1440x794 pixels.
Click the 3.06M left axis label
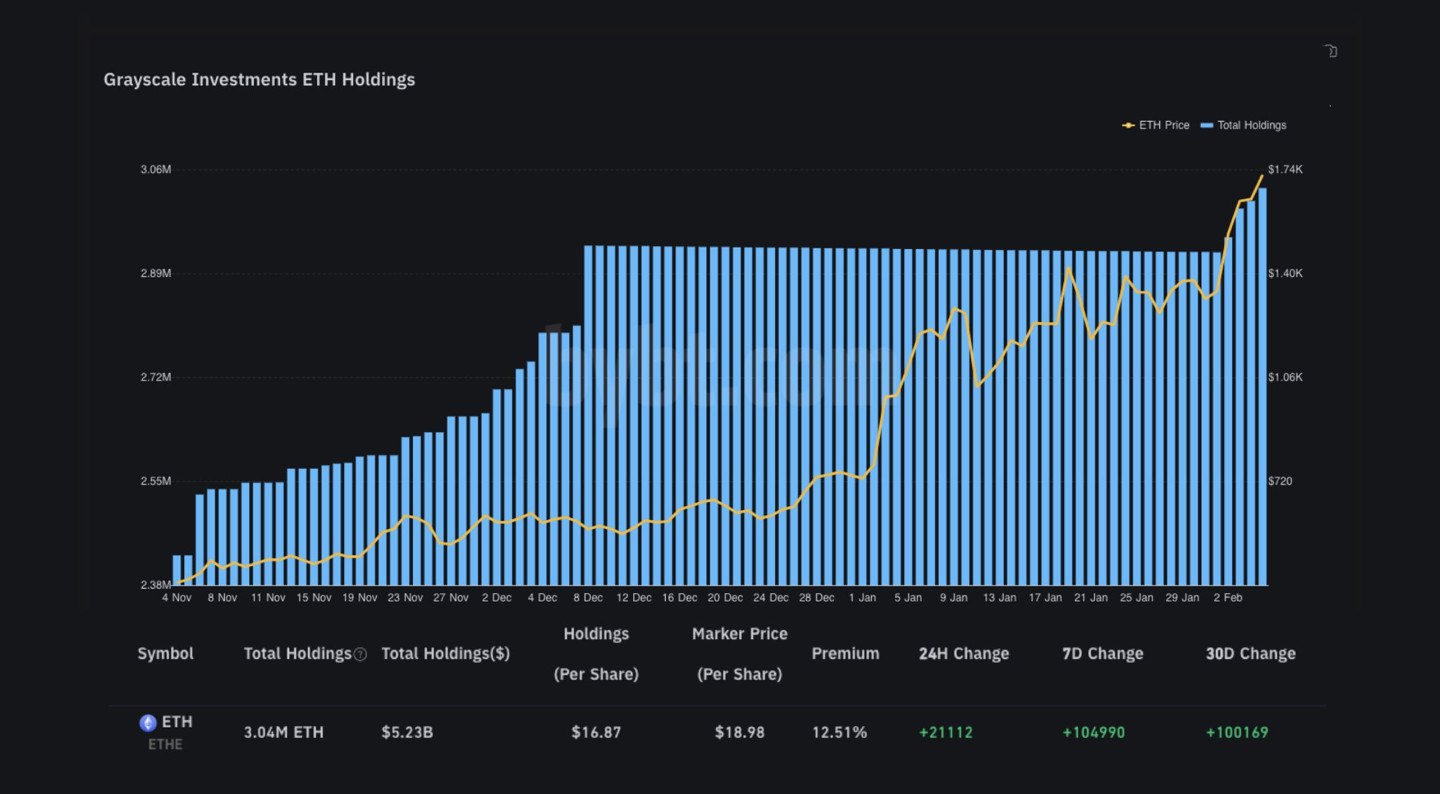pos(156,169)
